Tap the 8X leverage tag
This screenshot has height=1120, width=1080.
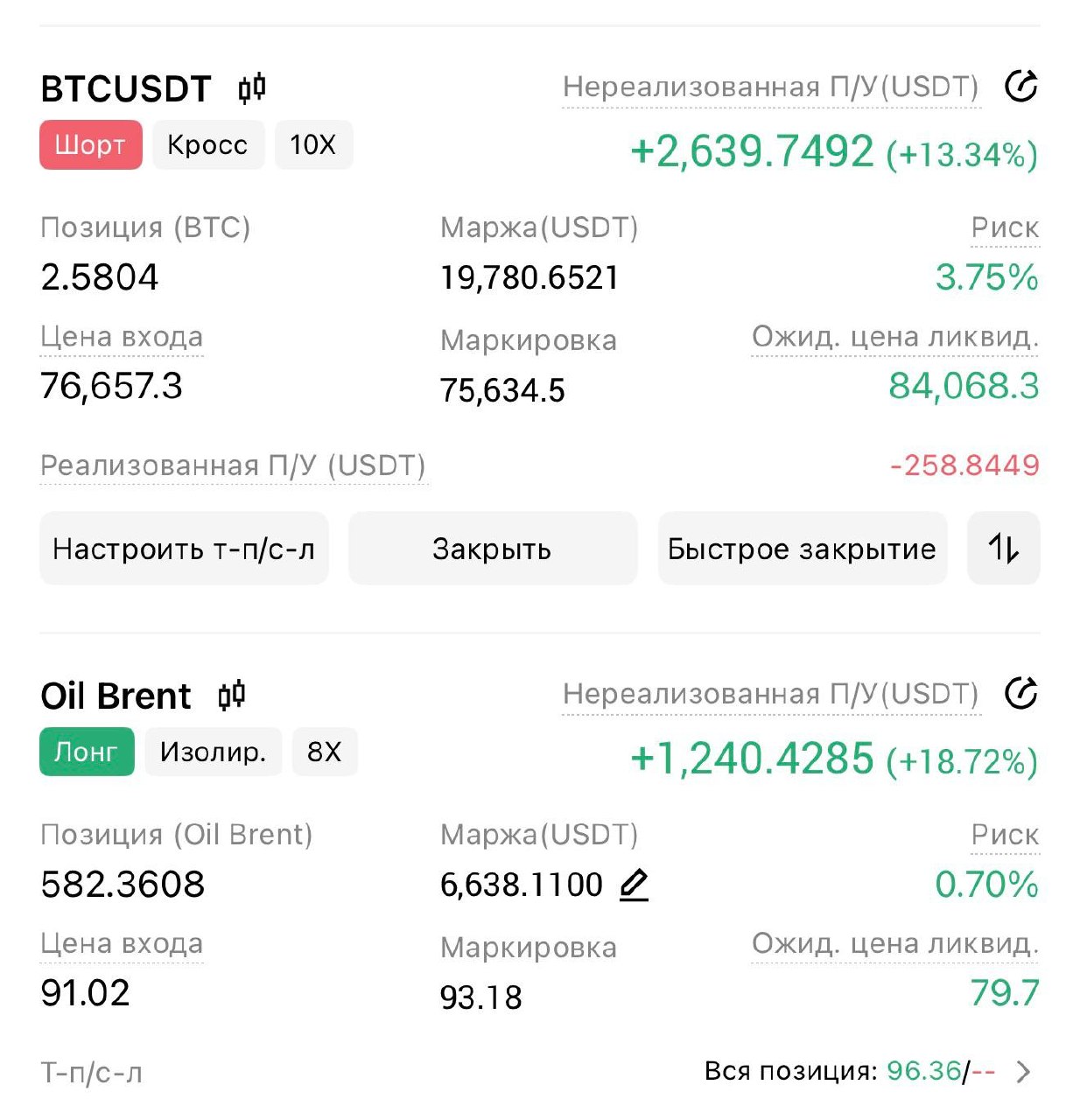(324, 752)
